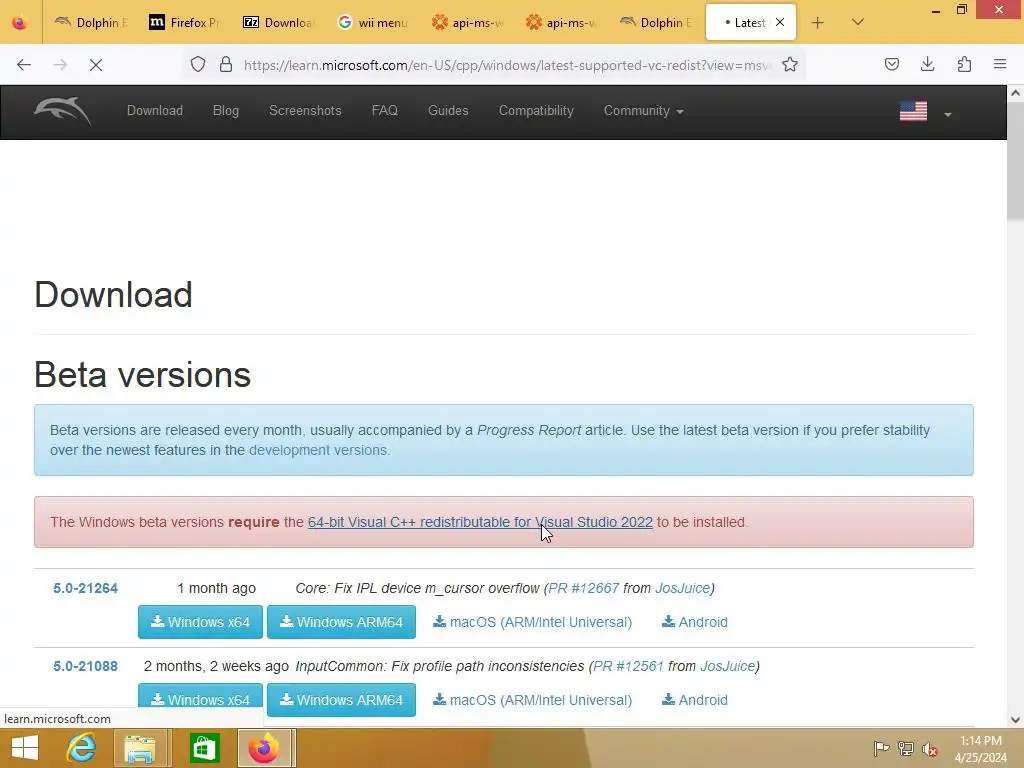Open the Downloads panel arrow icon
This screenshot has width=1024, height=768.
pos(927,64)
